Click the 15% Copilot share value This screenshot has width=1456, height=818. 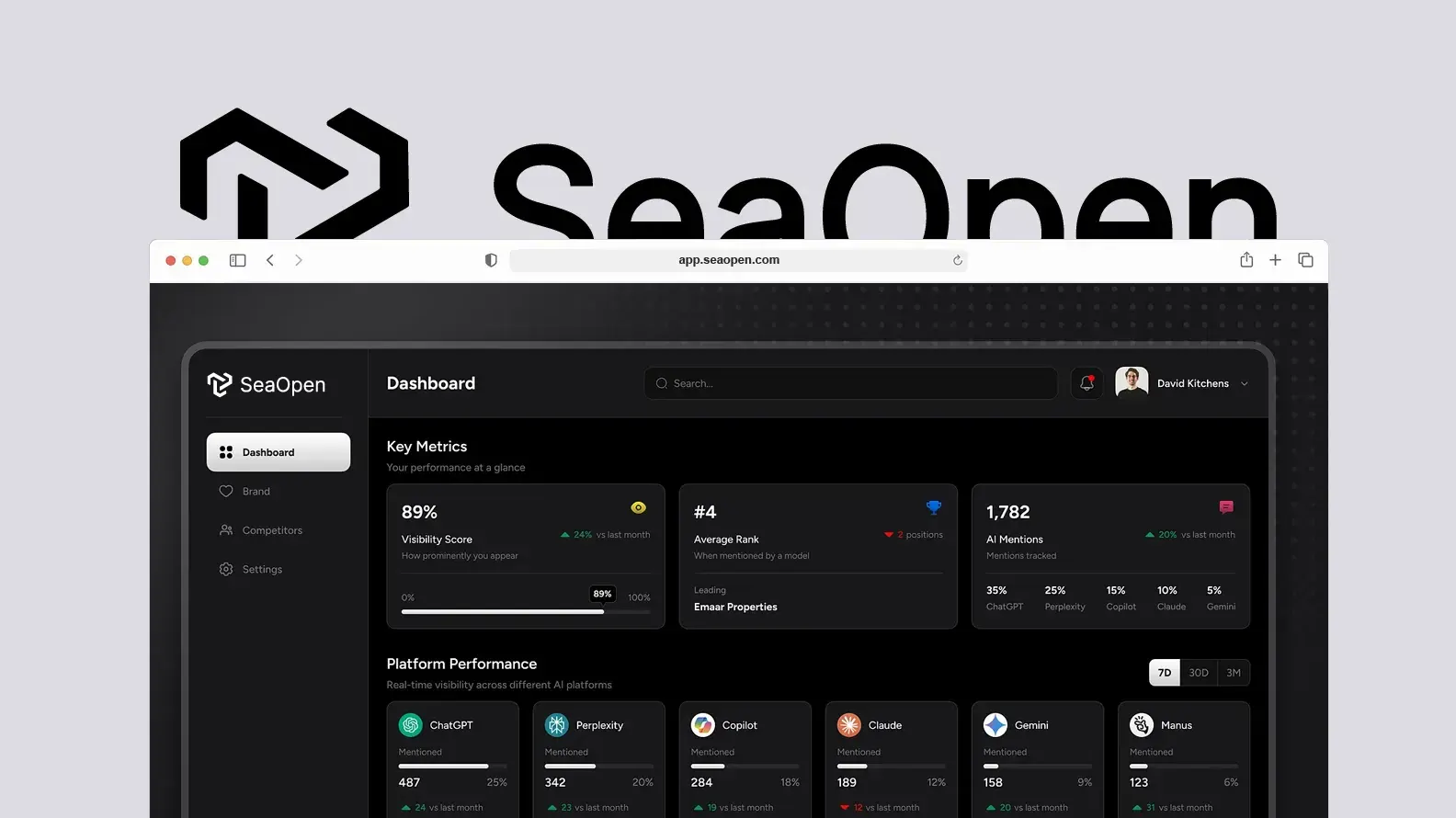(1116, 590)
